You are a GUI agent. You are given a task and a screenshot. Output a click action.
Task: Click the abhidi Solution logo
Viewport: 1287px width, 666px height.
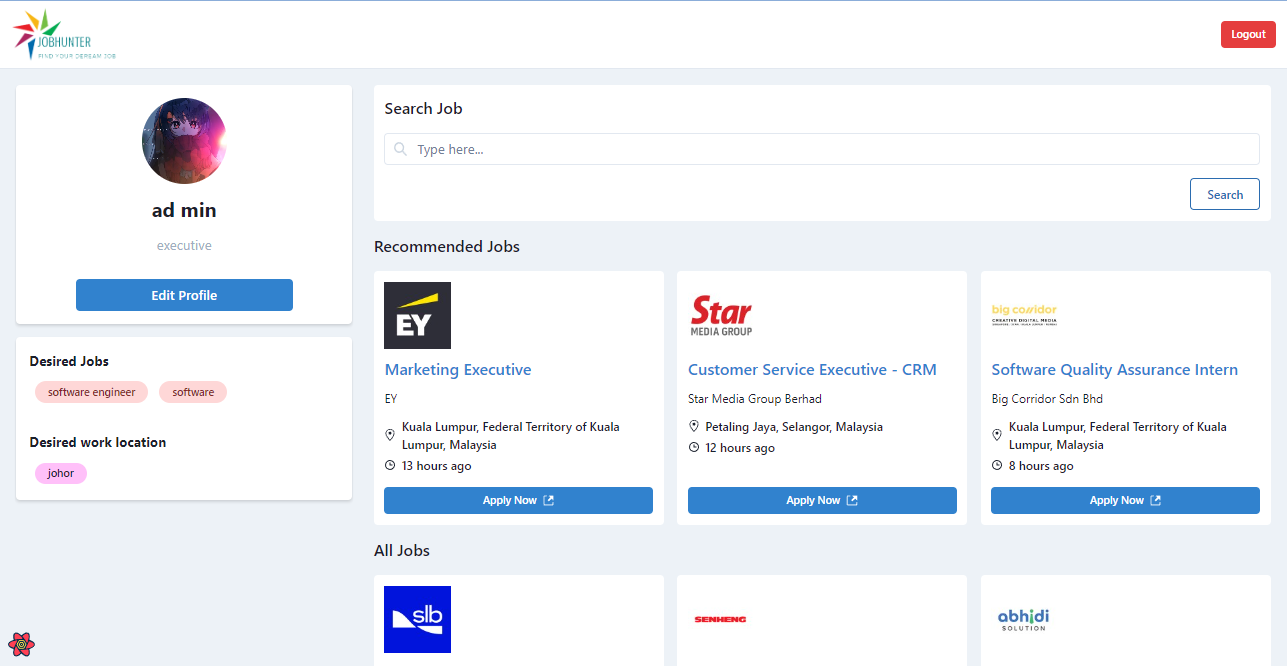click(1024, 619)
